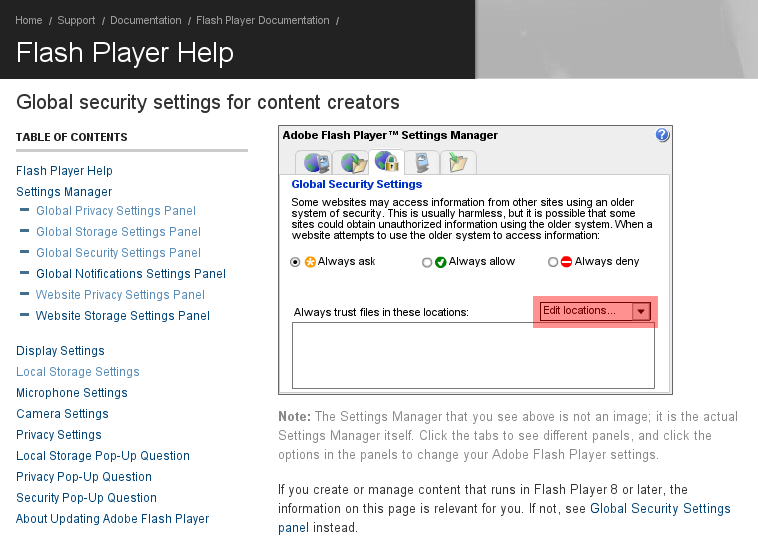Open the Camera Settings link
The width and height of the screenshot is (758, 551).
(x=62, y=414)
